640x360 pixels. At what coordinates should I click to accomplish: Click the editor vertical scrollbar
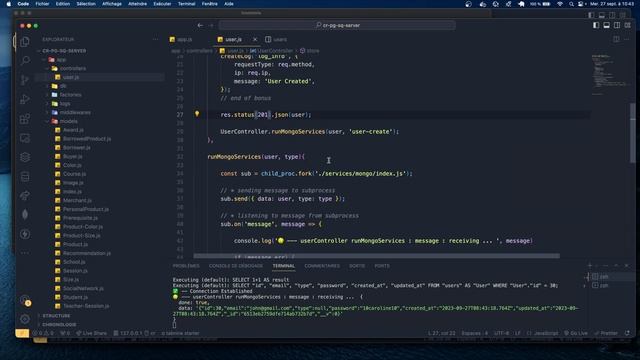(632, 133)
